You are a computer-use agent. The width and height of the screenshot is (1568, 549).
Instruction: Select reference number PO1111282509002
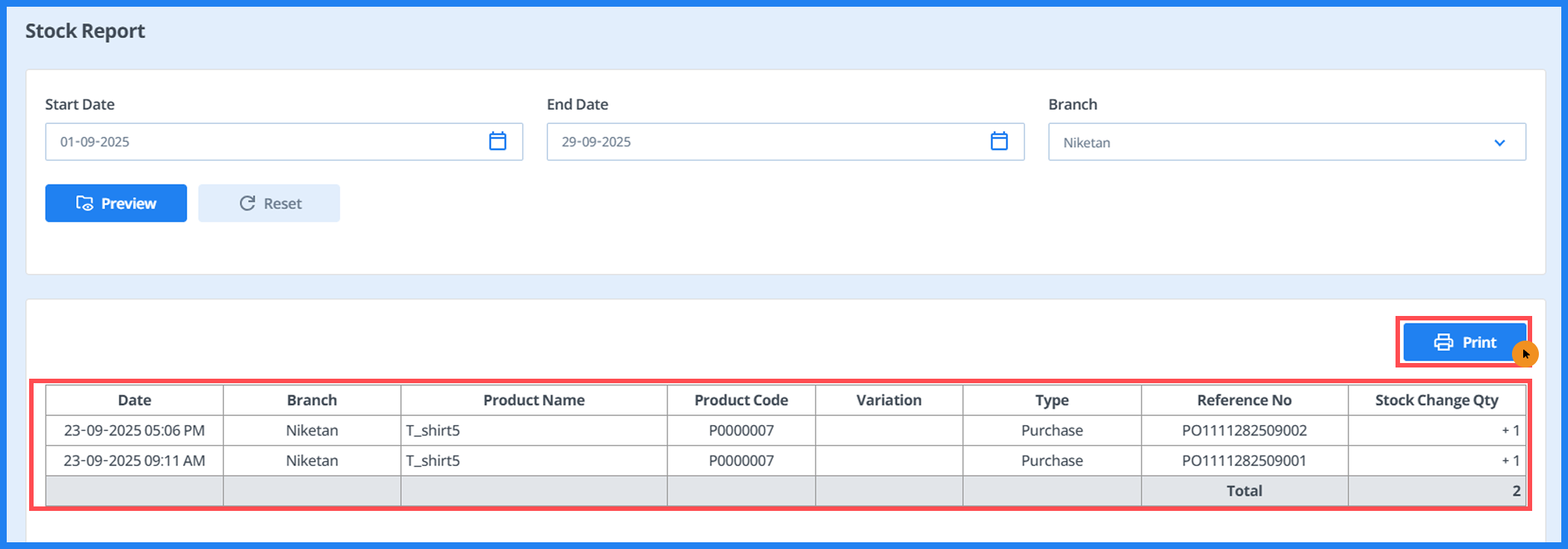pyautogui.click(x=1244, y=431)
